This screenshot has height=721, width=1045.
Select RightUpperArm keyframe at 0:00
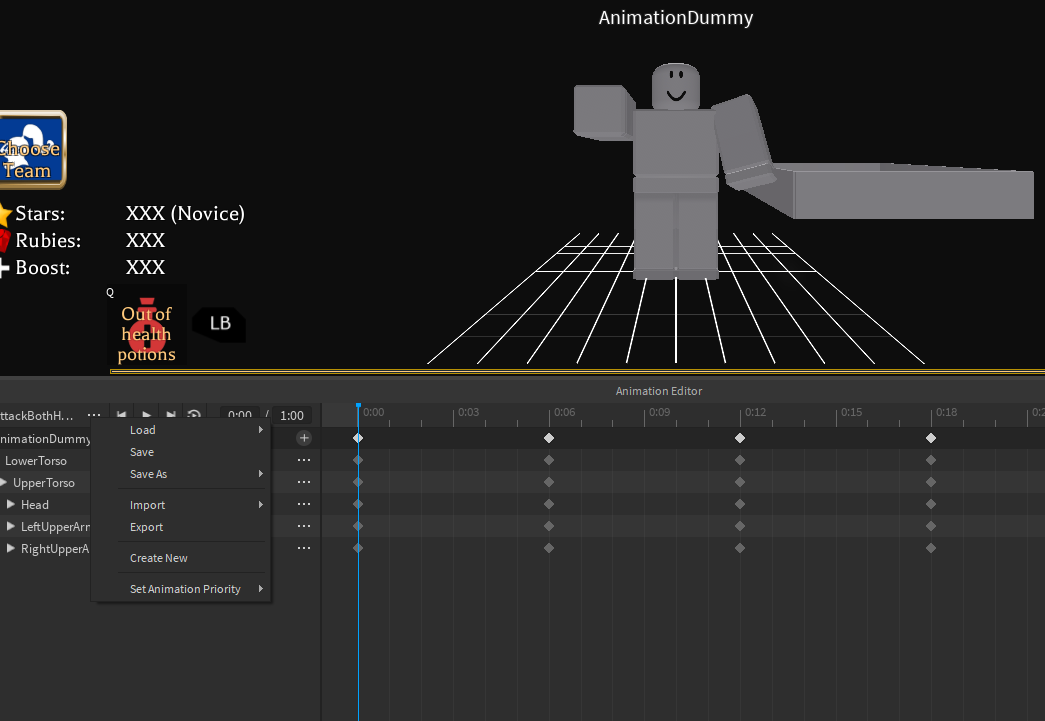(x=358, y=548)
